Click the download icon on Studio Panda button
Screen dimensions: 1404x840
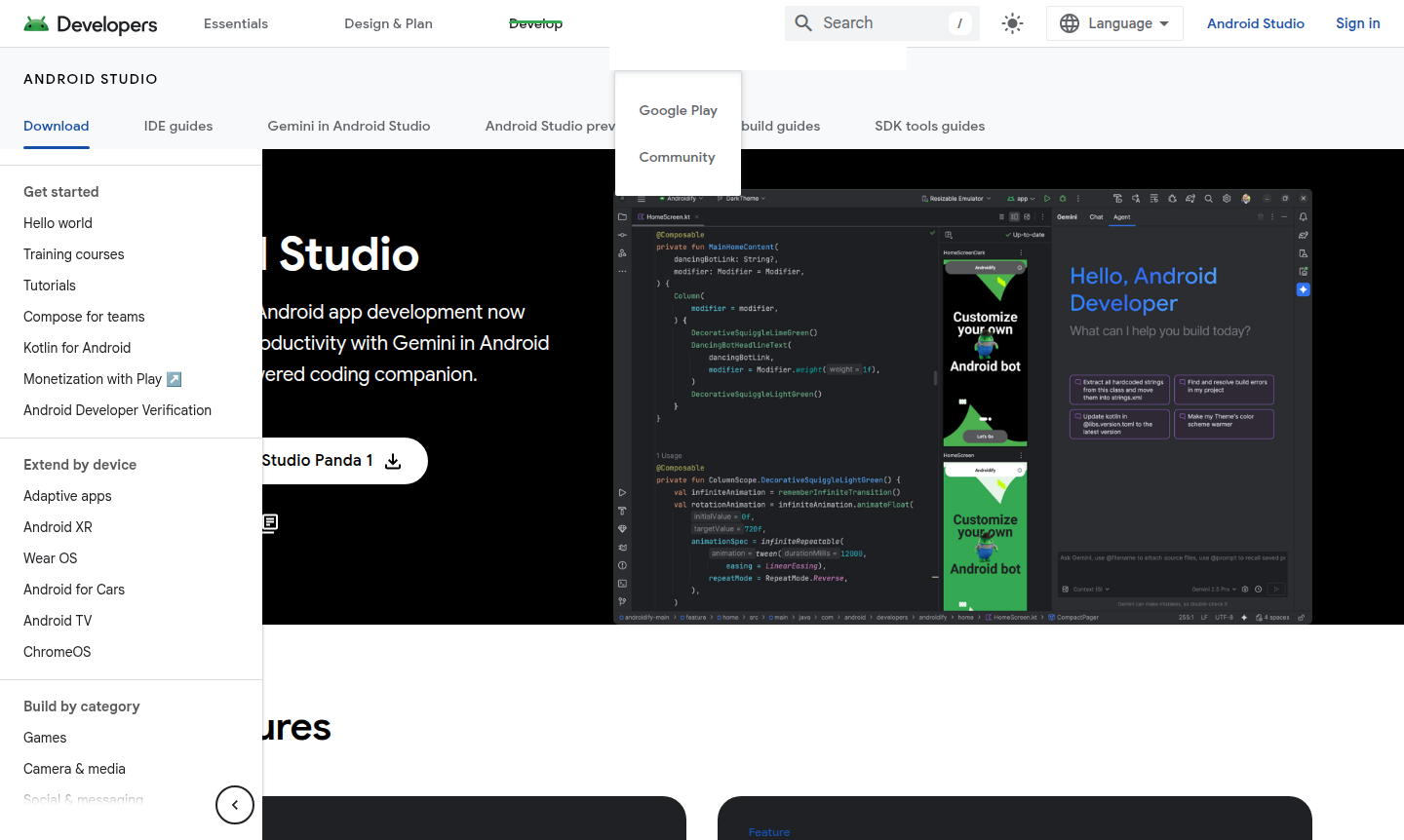pyautogui.click(x=393, y=461)
